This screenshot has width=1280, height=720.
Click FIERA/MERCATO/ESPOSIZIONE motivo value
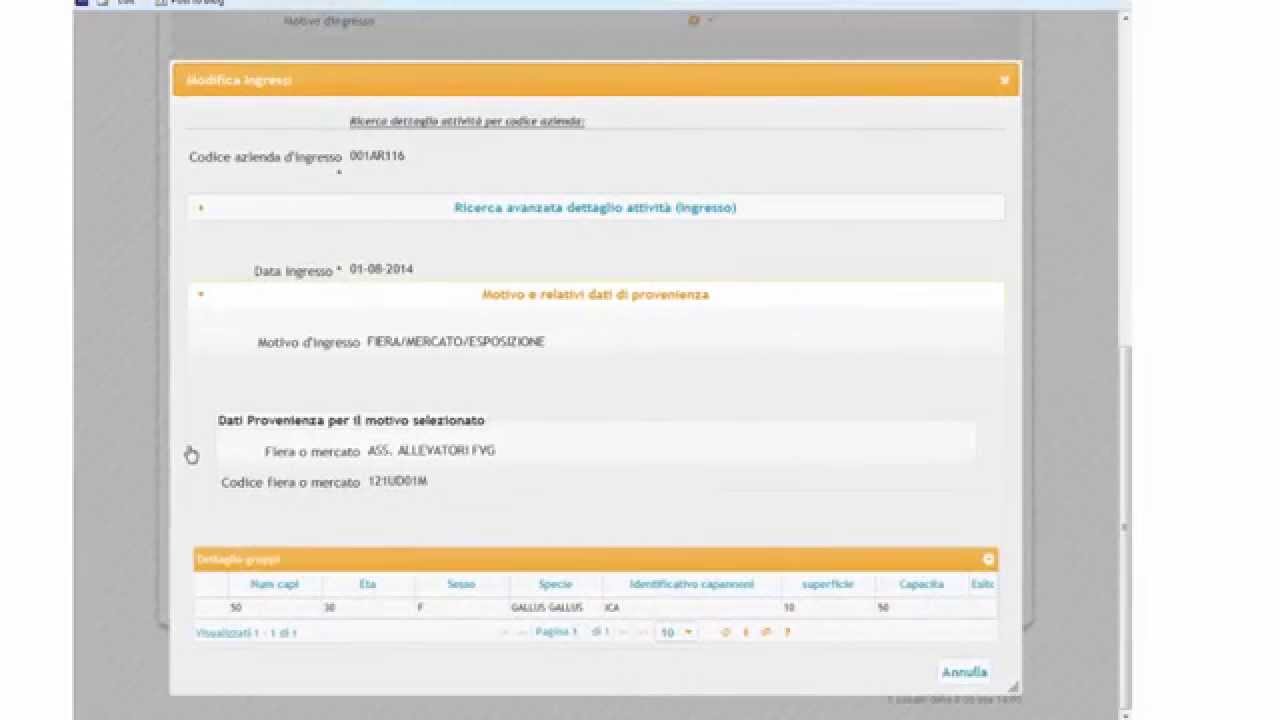point(456,342)
